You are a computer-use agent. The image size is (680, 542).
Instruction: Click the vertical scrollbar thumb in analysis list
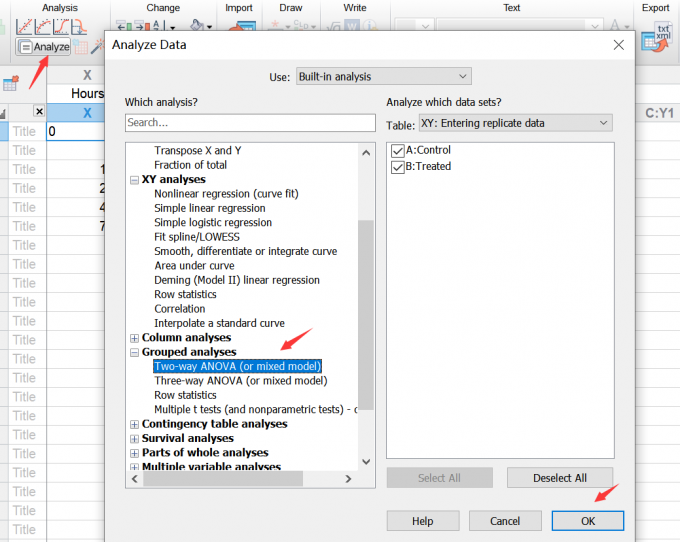tap(366, 315)
